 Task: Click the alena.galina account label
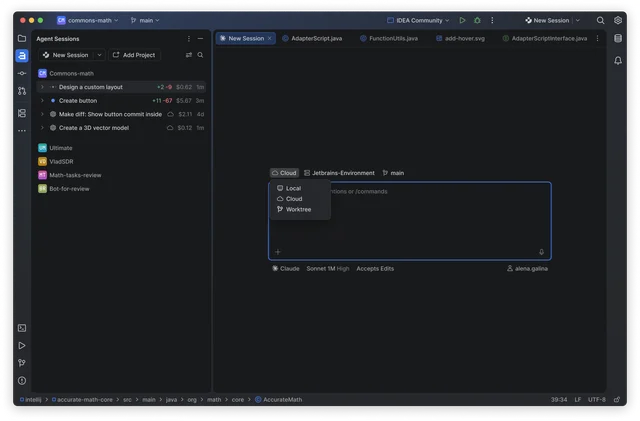click(x=527, y=269)
